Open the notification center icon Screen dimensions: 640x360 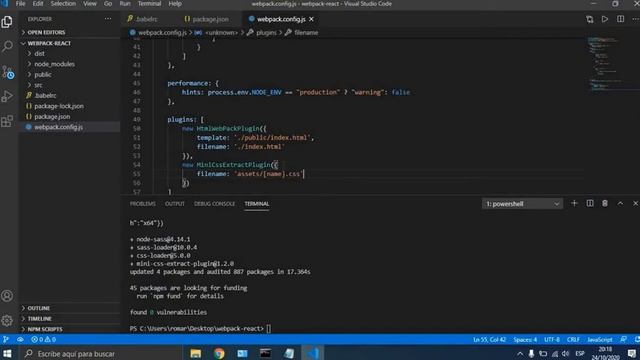[631, 353]
